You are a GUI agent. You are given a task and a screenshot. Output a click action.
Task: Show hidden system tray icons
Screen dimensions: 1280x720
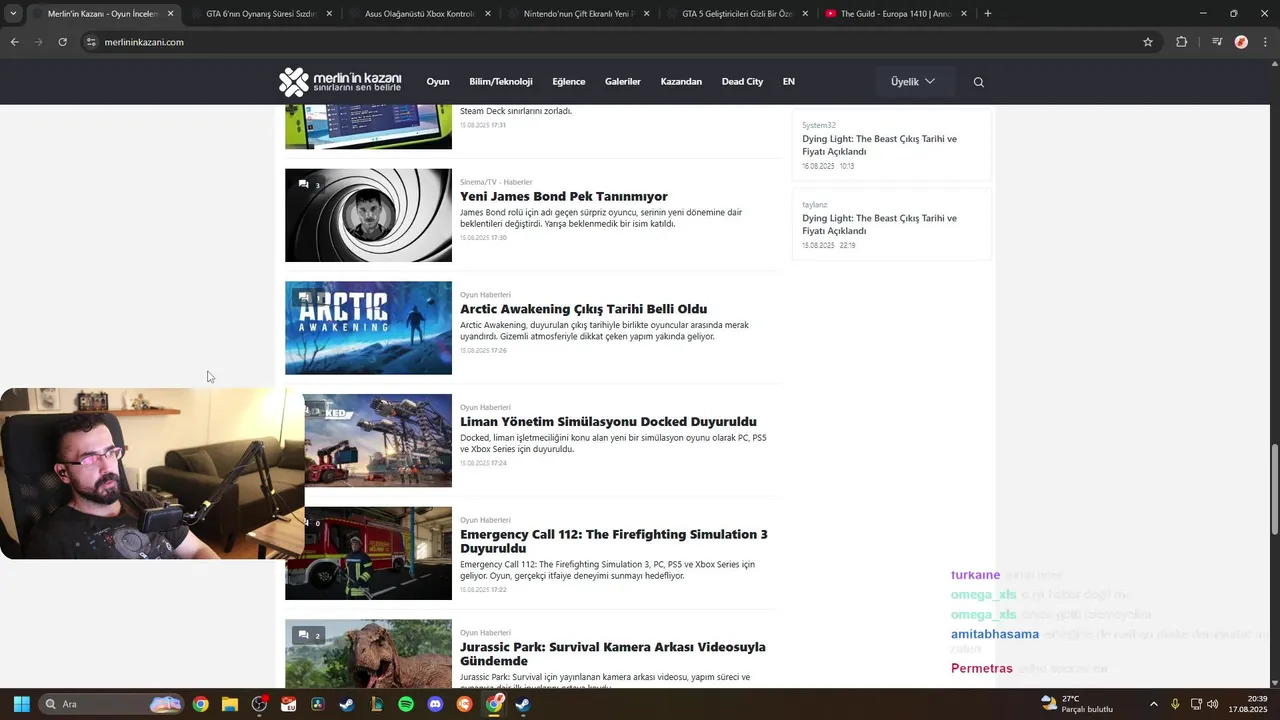(x=1153, y=704)
